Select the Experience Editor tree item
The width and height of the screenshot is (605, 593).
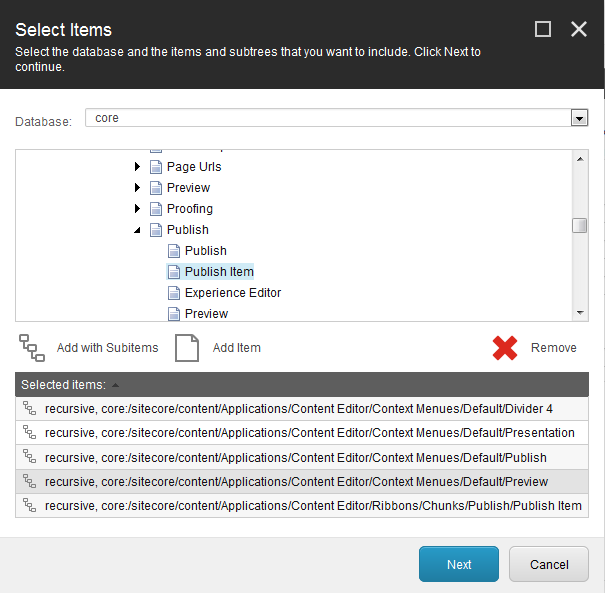tap(233, 293)
